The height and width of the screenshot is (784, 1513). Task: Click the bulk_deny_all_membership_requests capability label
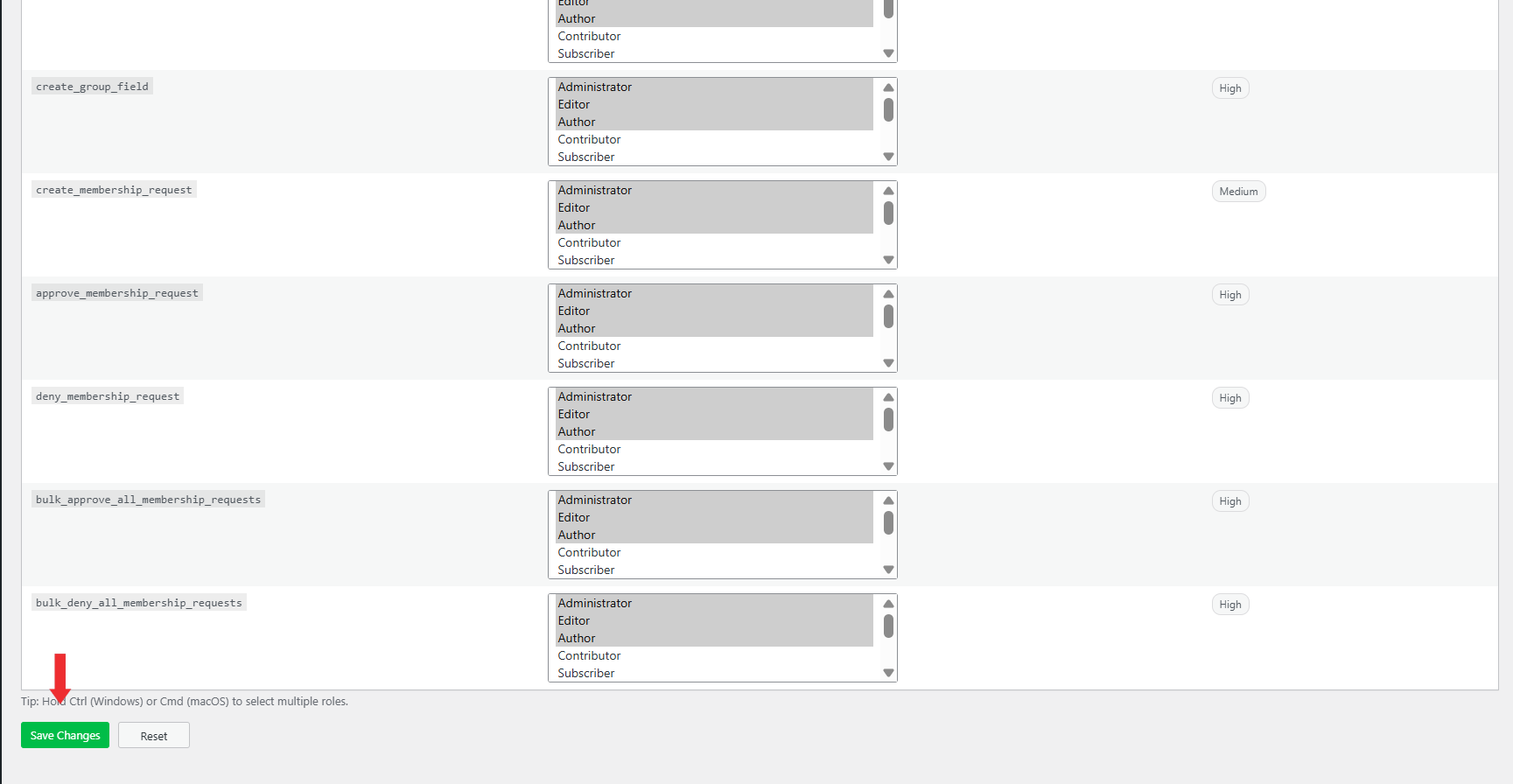coord(139,603)
